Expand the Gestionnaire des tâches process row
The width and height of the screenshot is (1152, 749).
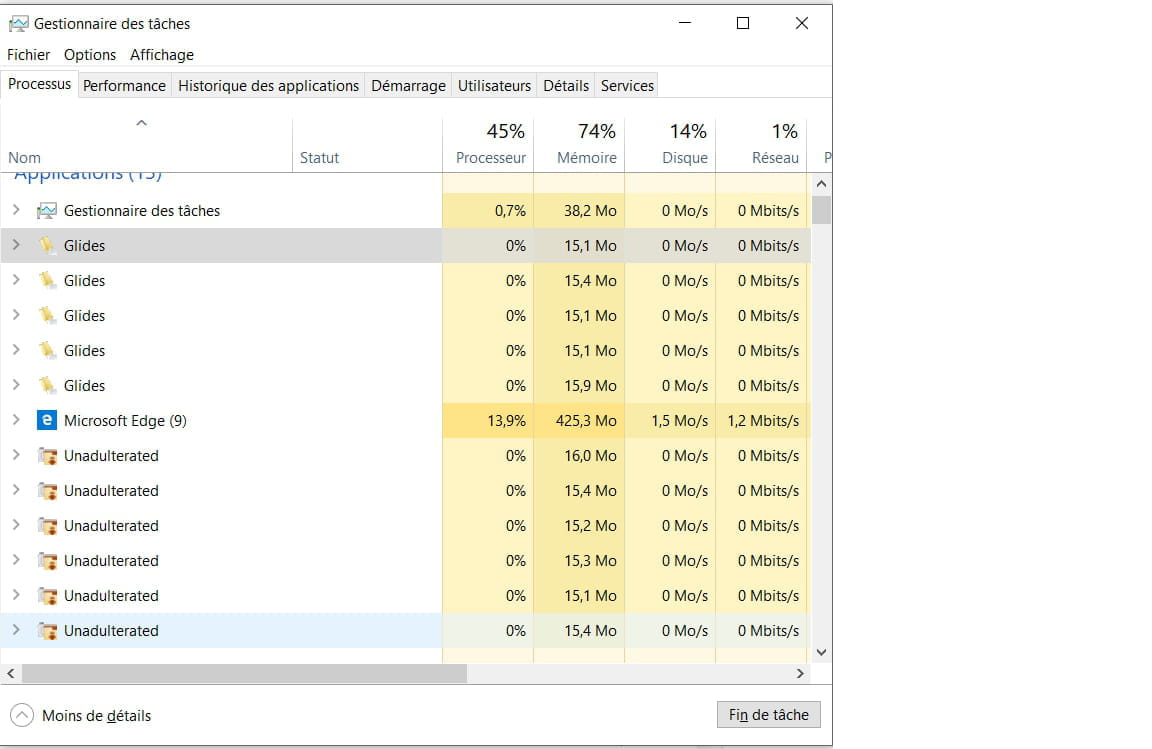(16, 210)
